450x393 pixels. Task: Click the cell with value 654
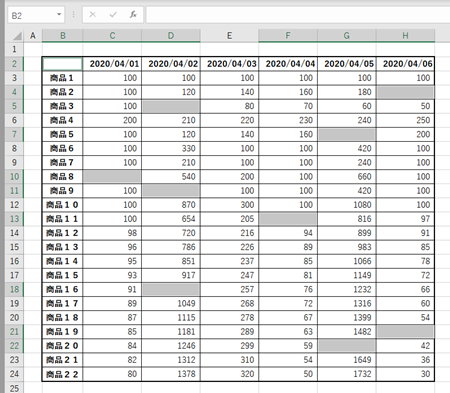click(171, 219)
